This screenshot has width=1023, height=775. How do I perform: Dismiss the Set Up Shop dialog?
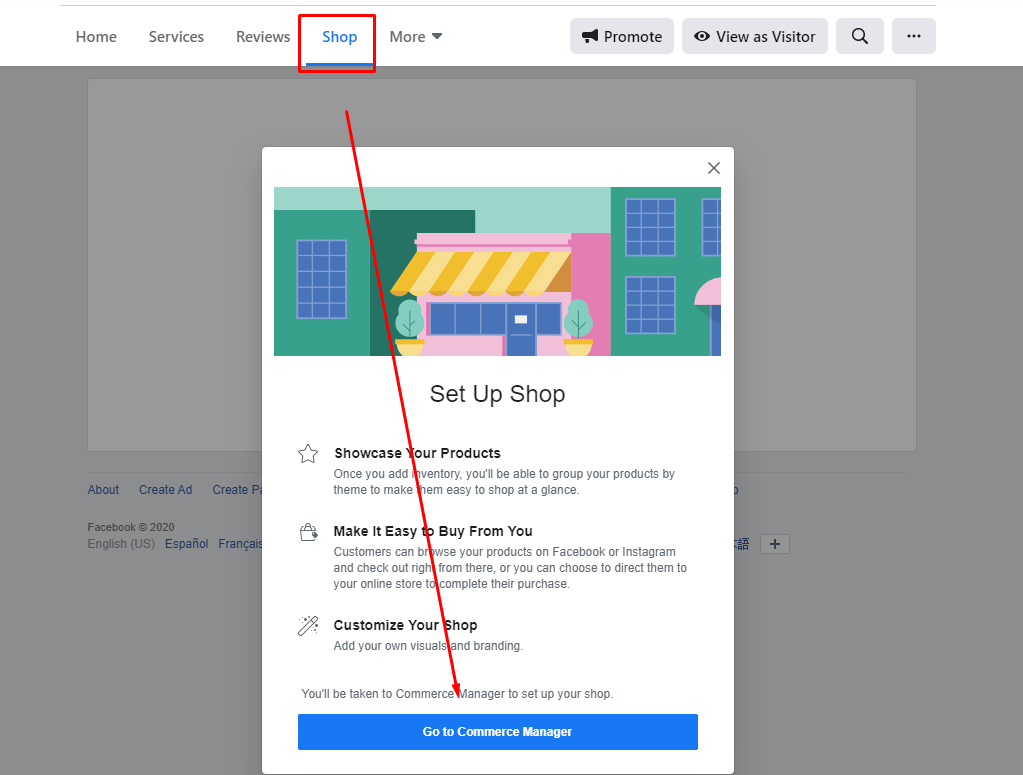[713, 167]
